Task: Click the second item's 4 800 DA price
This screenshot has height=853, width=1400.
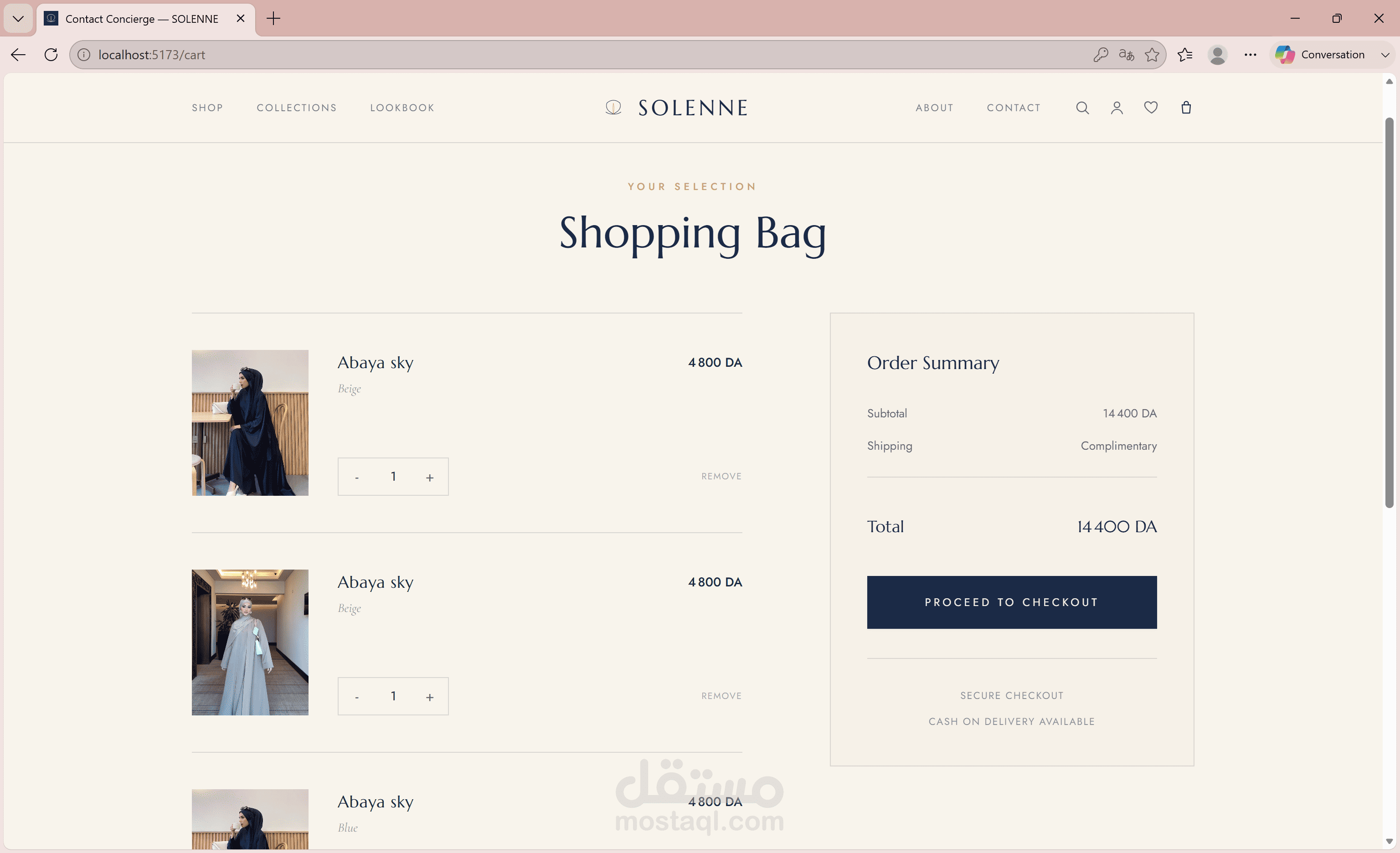Action: [x=715, y=582]
